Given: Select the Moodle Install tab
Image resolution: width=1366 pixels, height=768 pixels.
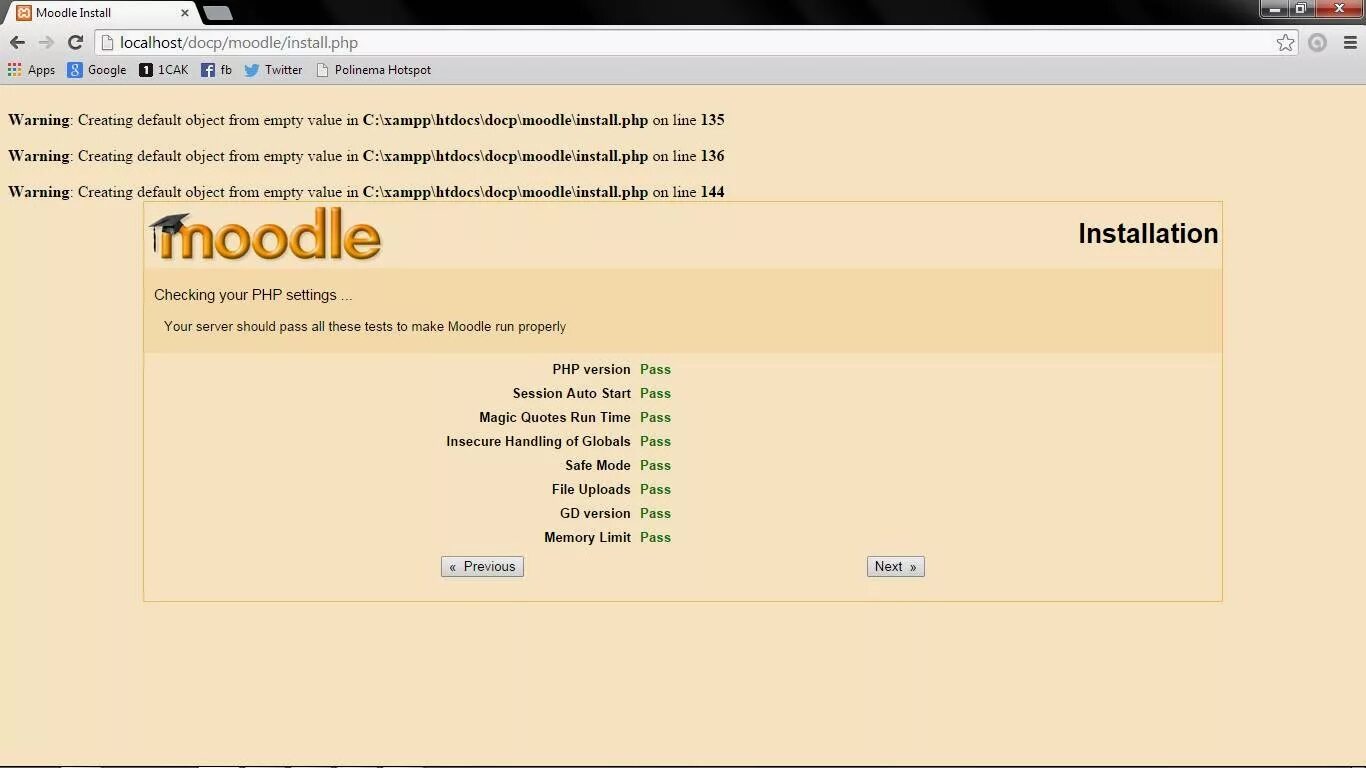Looking at the screenshot, I should 100,13.
